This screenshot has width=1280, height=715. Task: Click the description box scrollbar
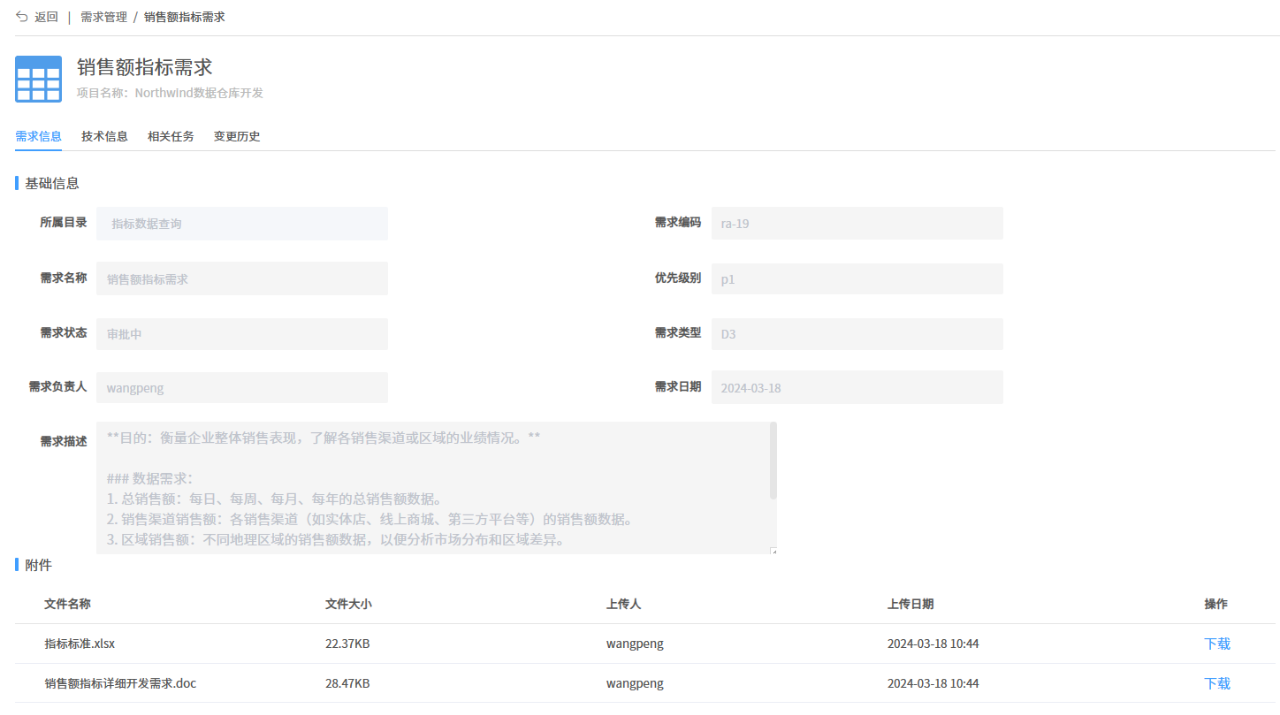pos(773,461)
